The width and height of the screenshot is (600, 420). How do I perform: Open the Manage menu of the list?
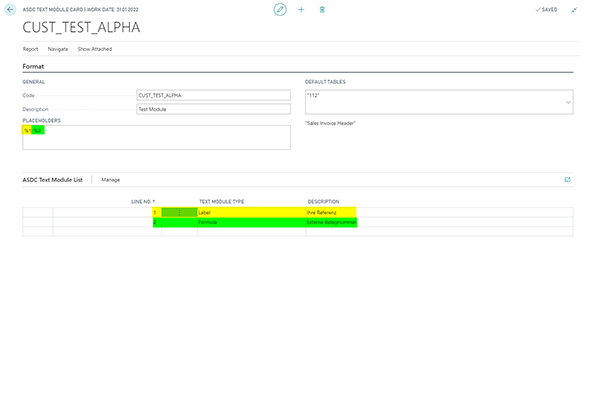110,180
